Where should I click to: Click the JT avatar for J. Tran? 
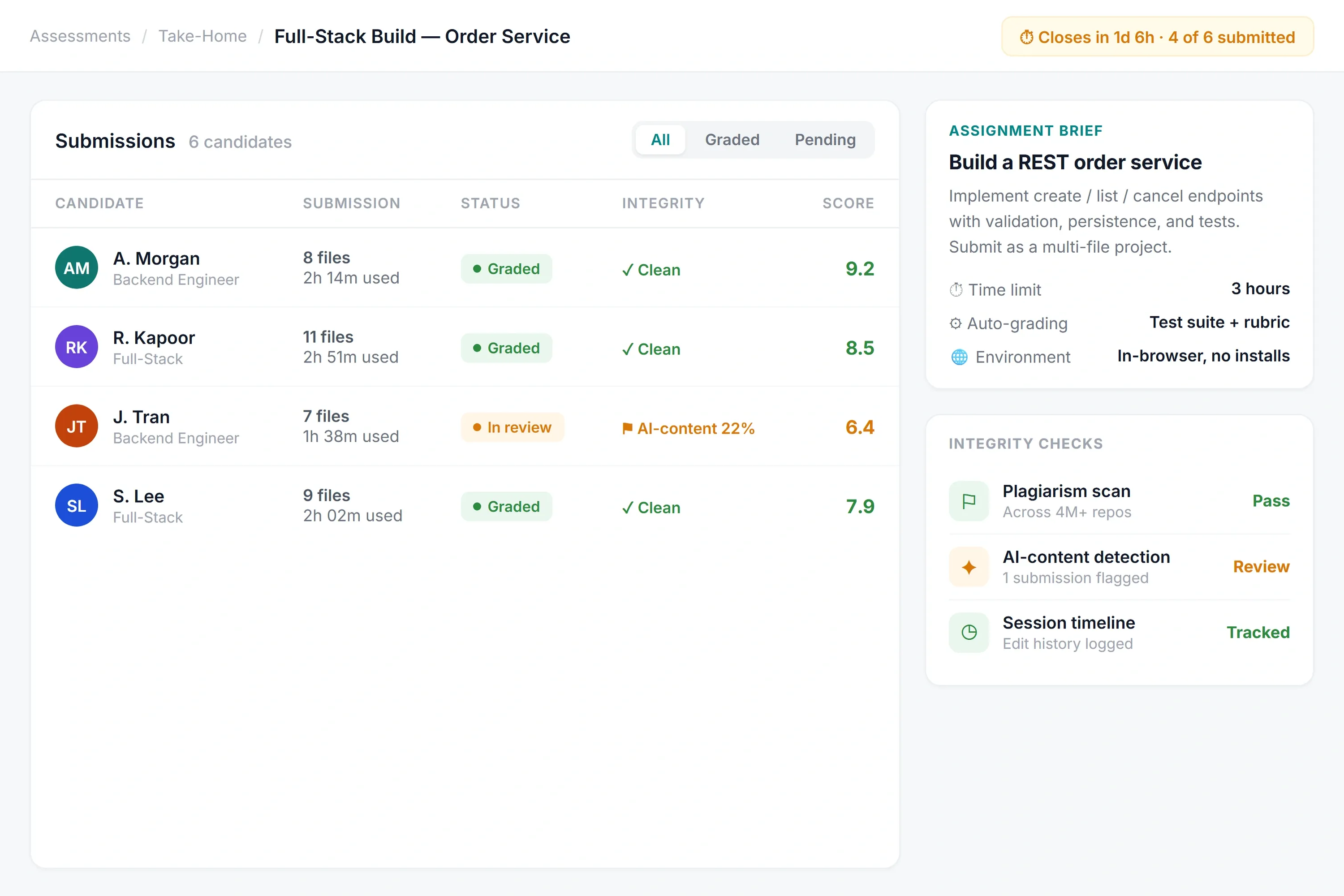[77, 426]
